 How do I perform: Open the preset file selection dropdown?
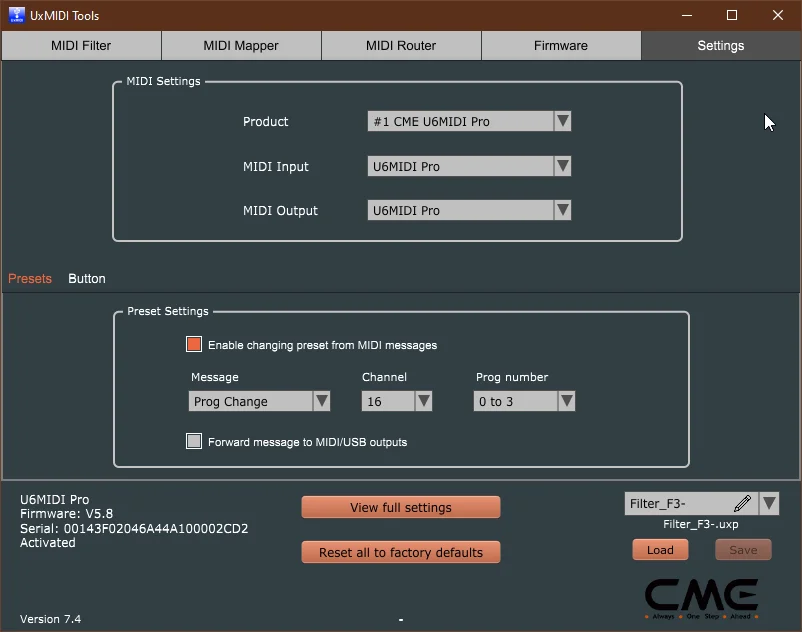(x=770, y=503)
